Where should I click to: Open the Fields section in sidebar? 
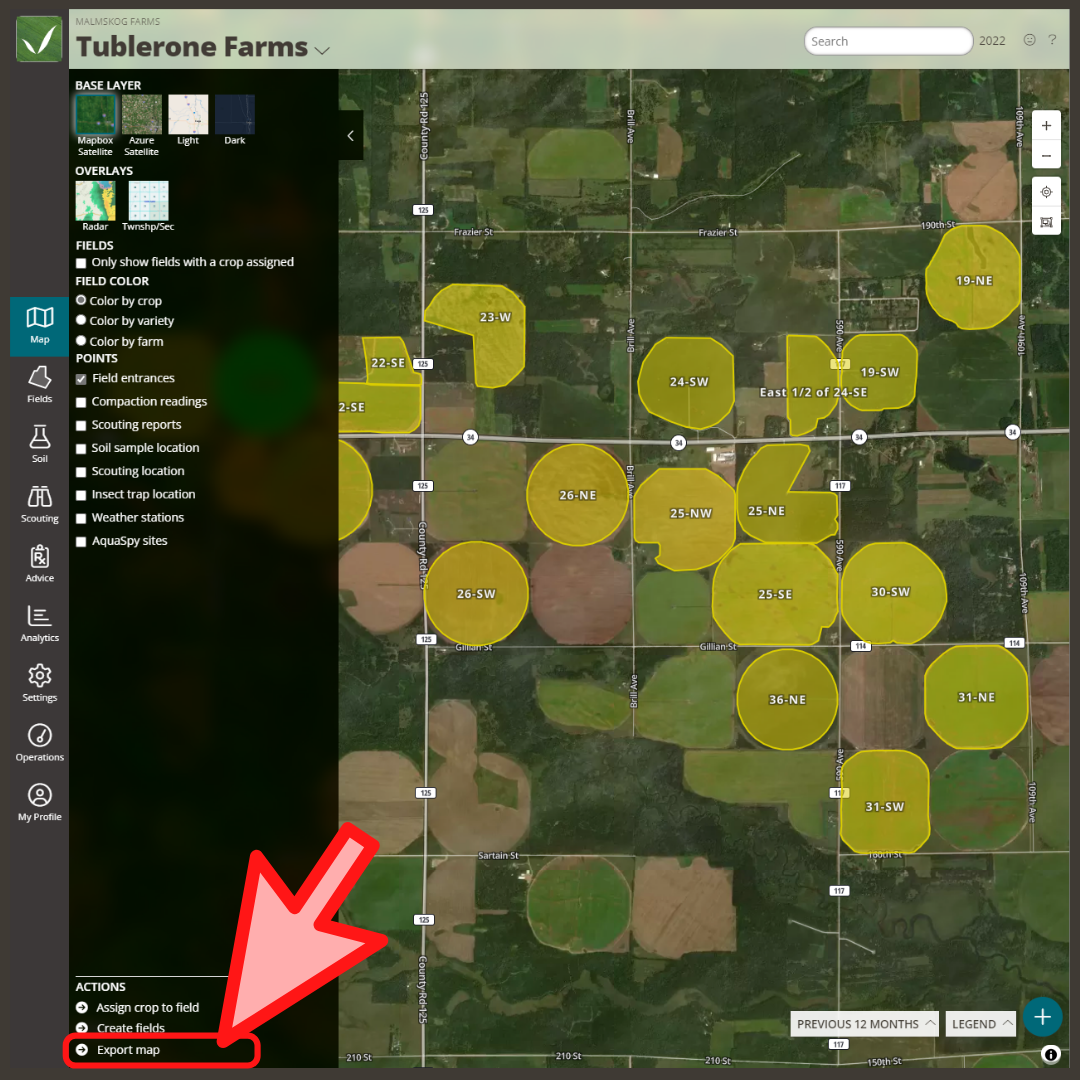coord(39,385)
